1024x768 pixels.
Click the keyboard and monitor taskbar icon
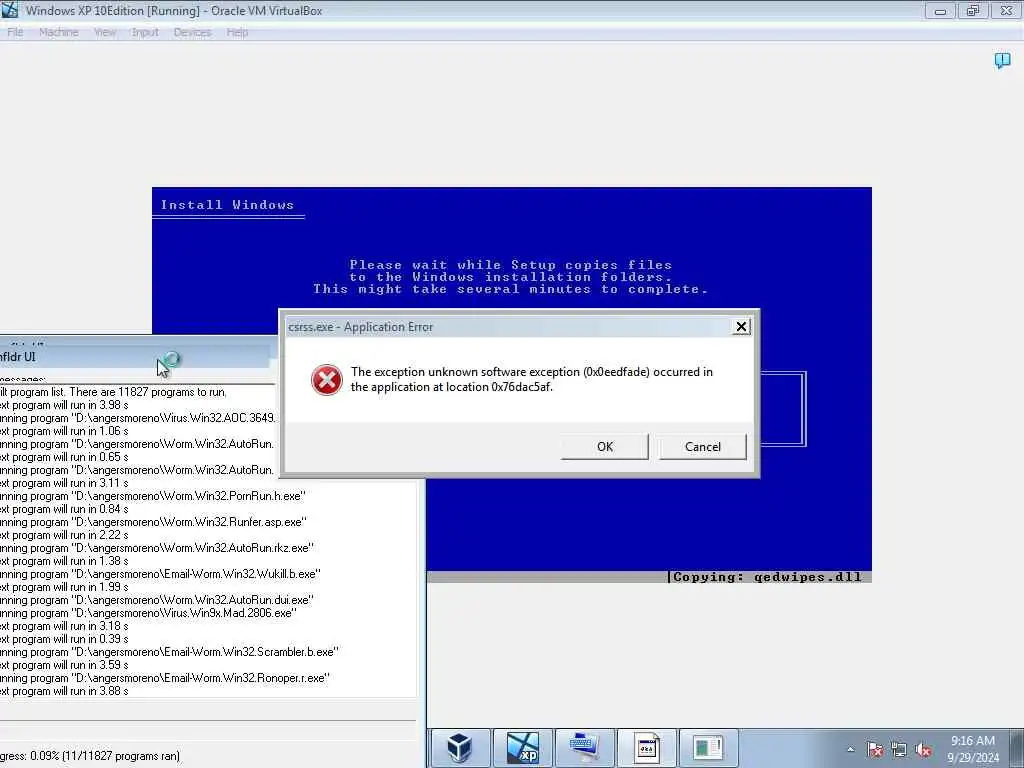pyautogui.click(x=584, y=747)
